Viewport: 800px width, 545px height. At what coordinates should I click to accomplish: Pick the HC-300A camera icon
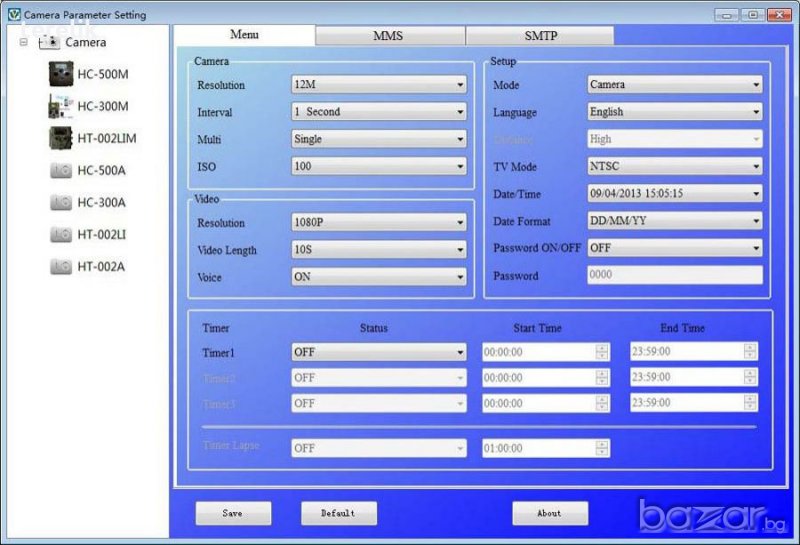[x=61, y=202]
